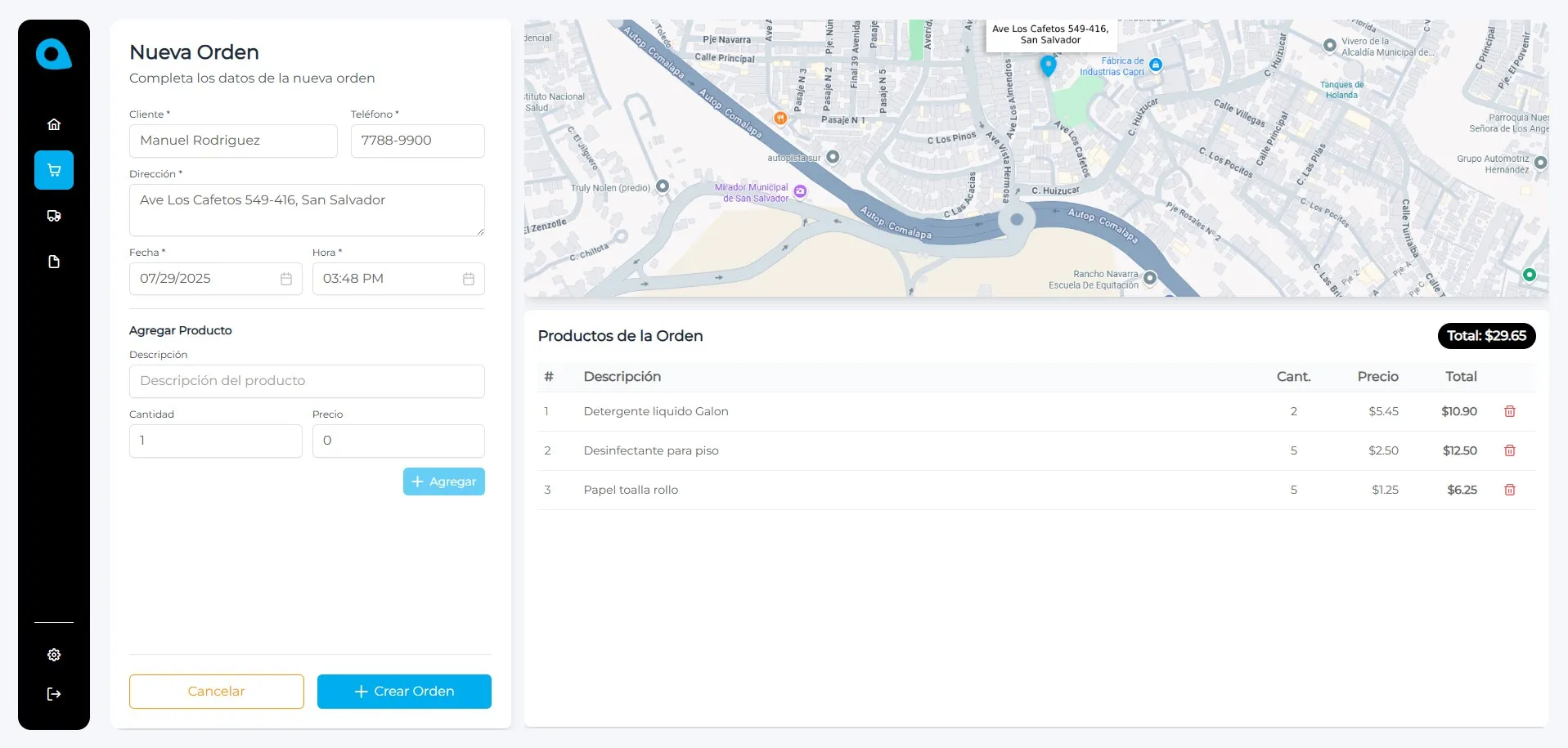This screenshot has height=748, width=1568.
Task: Select the shopping cart orders icon
Action: coord(54,170)
